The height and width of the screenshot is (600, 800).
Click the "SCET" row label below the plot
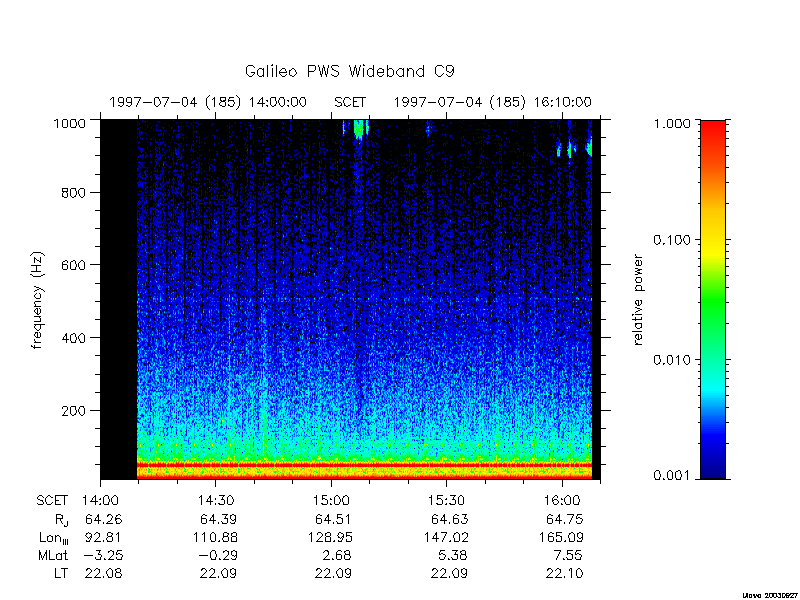click(x=52, y=501)
